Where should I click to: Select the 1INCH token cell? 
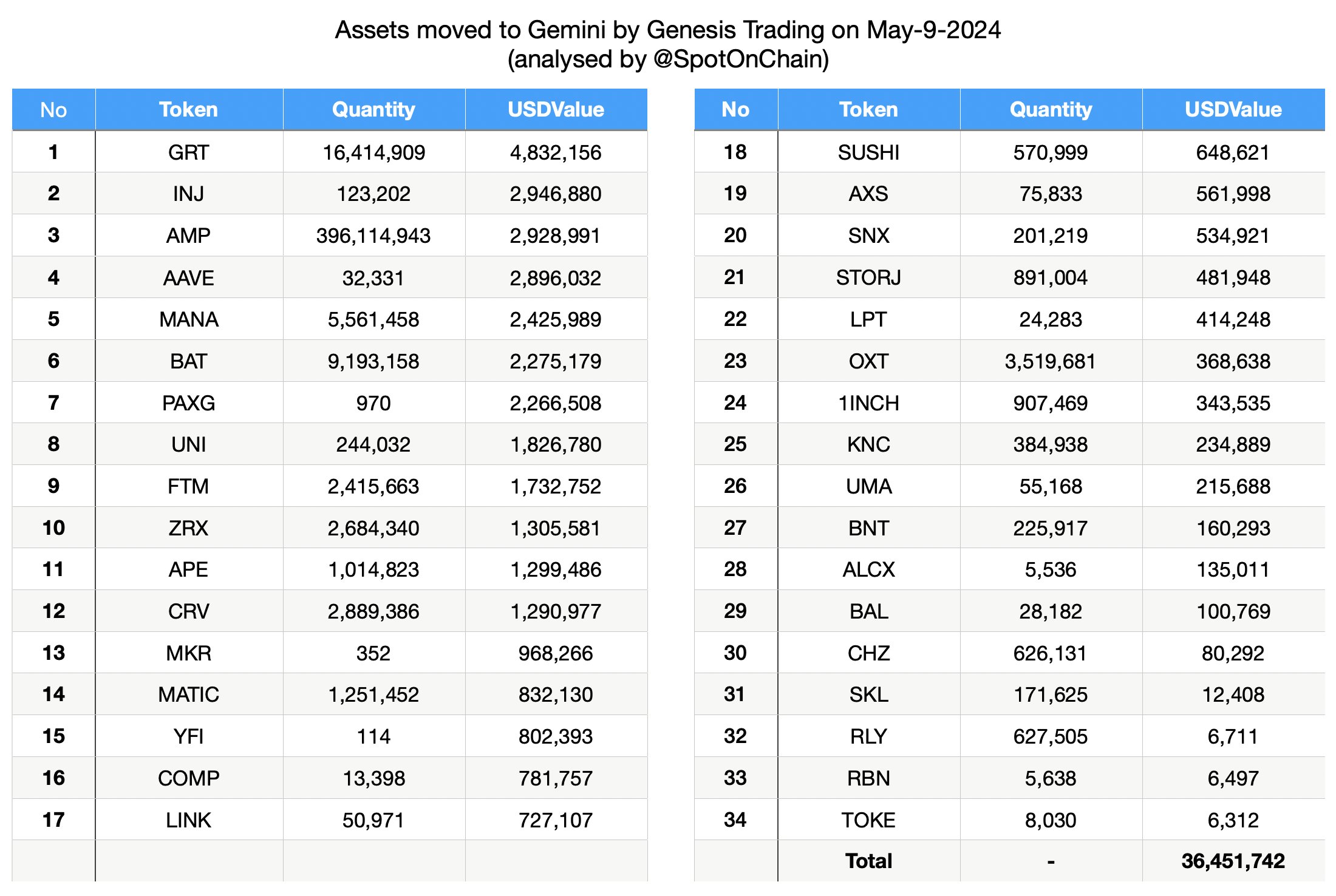868,403
